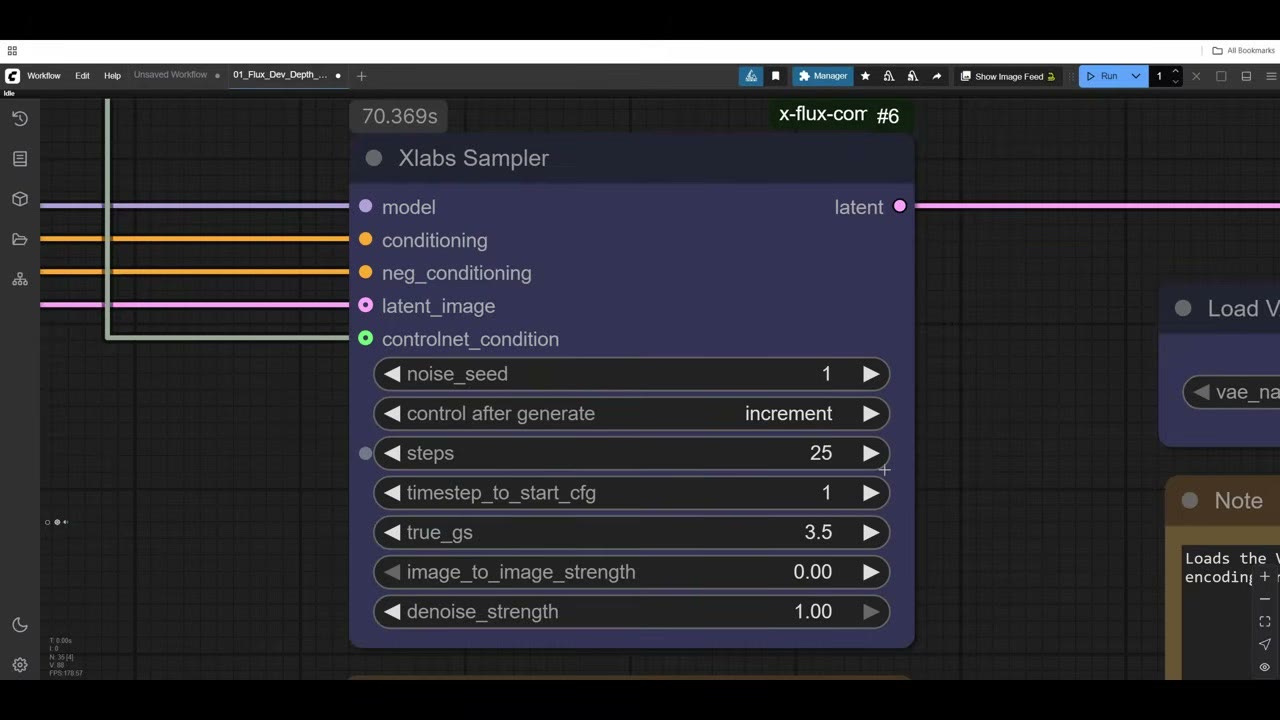Open the Help menu

click(x=112, y=76)
